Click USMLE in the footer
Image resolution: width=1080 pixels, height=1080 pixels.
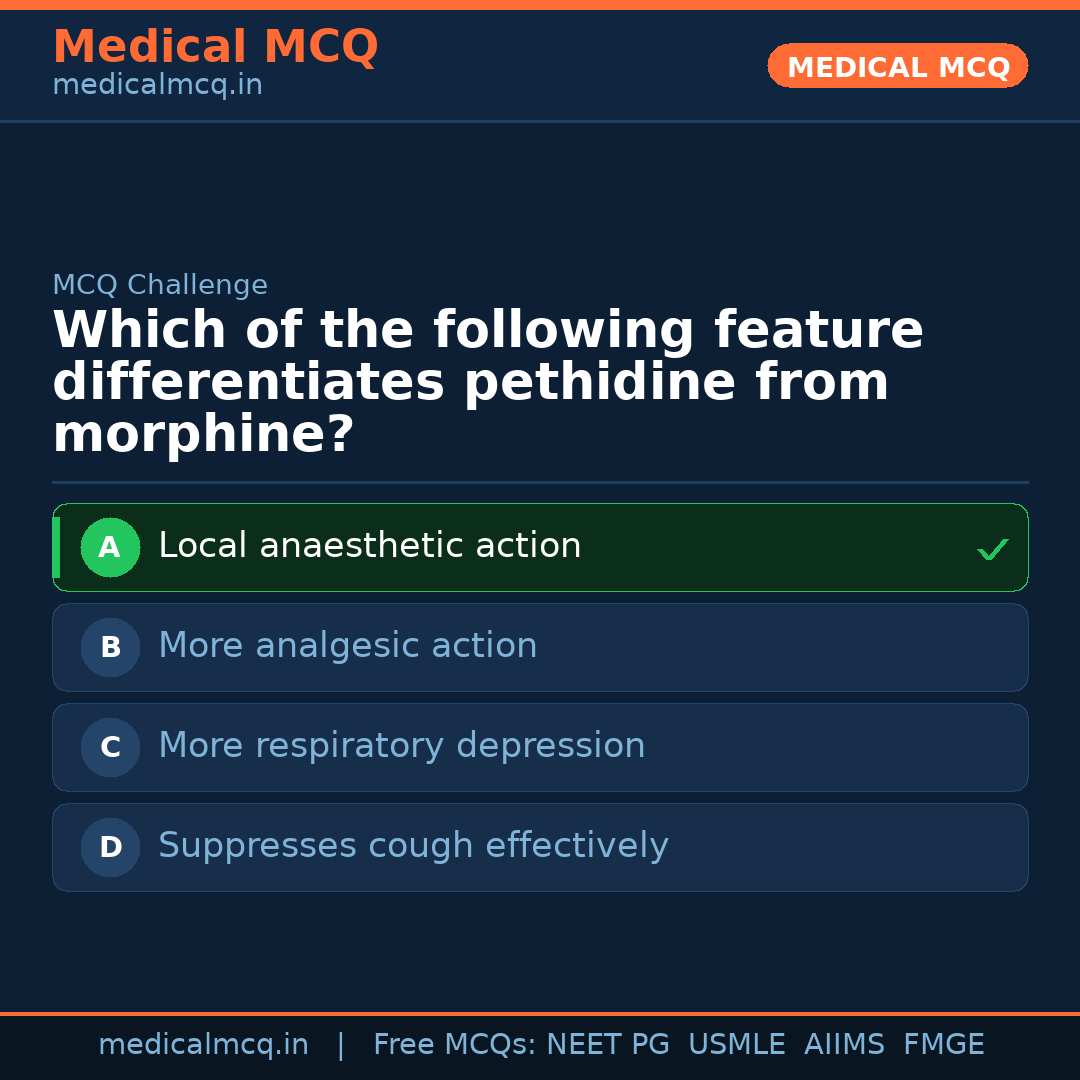coord(736,1045)
